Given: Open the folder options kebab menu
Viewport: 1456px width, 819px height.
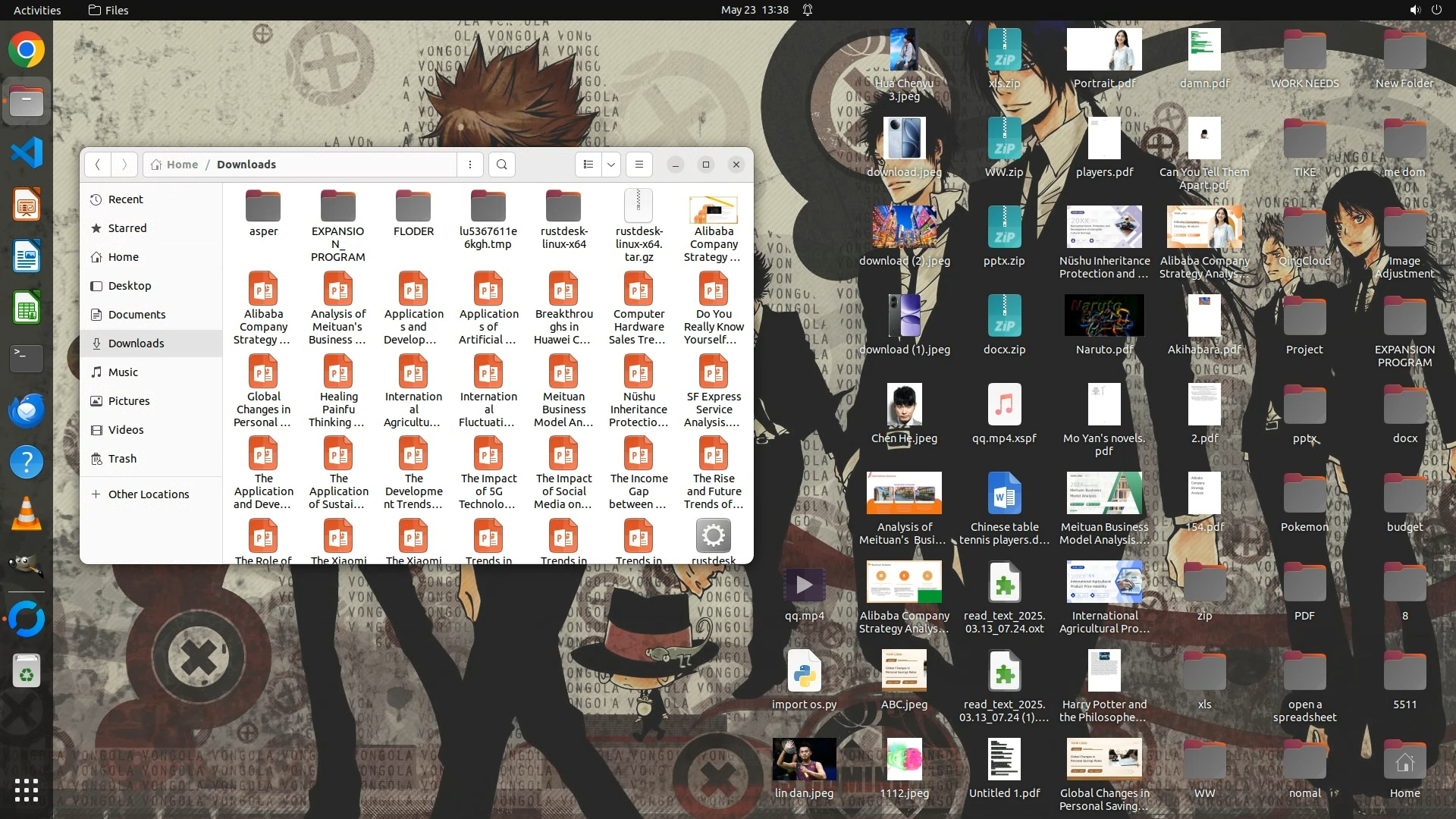Looking at the screenshot, I should point(470,165).
